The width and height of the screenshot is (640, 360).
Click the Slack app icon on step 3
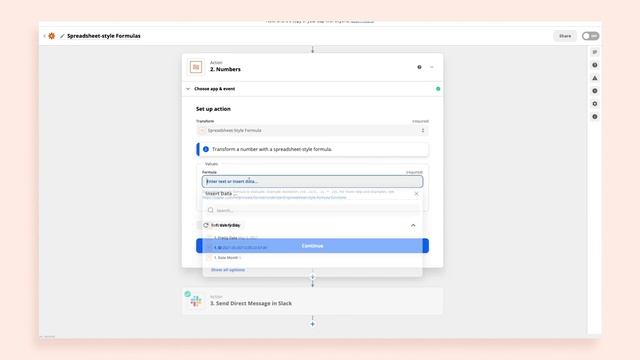[196, 301]
